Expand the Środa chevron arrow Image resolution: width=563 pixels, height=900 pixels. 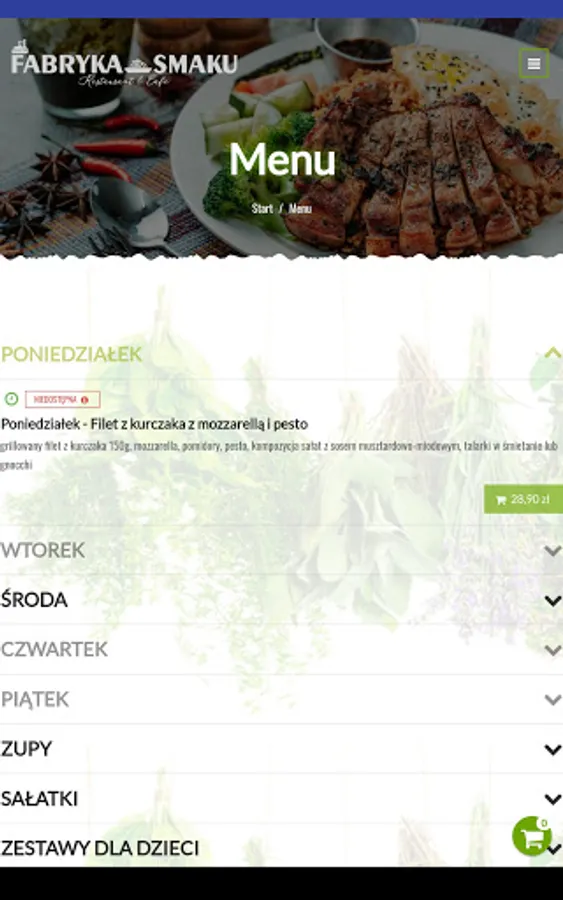pyautogui.click(x=553, y=600)
